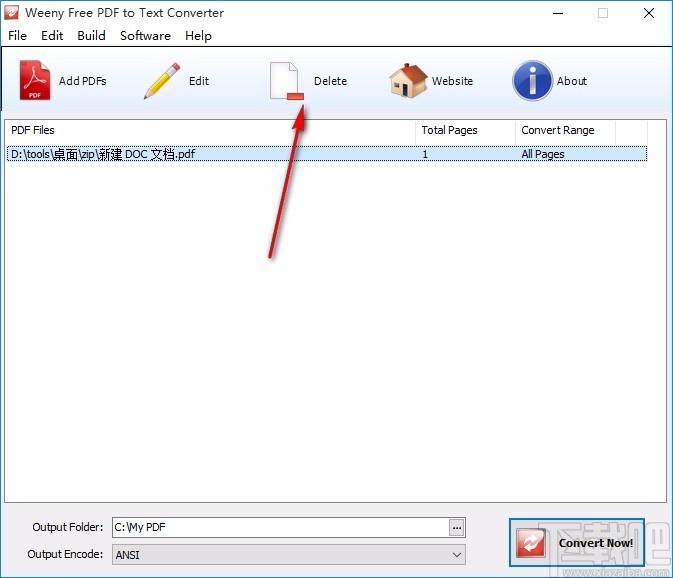Browse for output folder with ellipsis button

457,527
